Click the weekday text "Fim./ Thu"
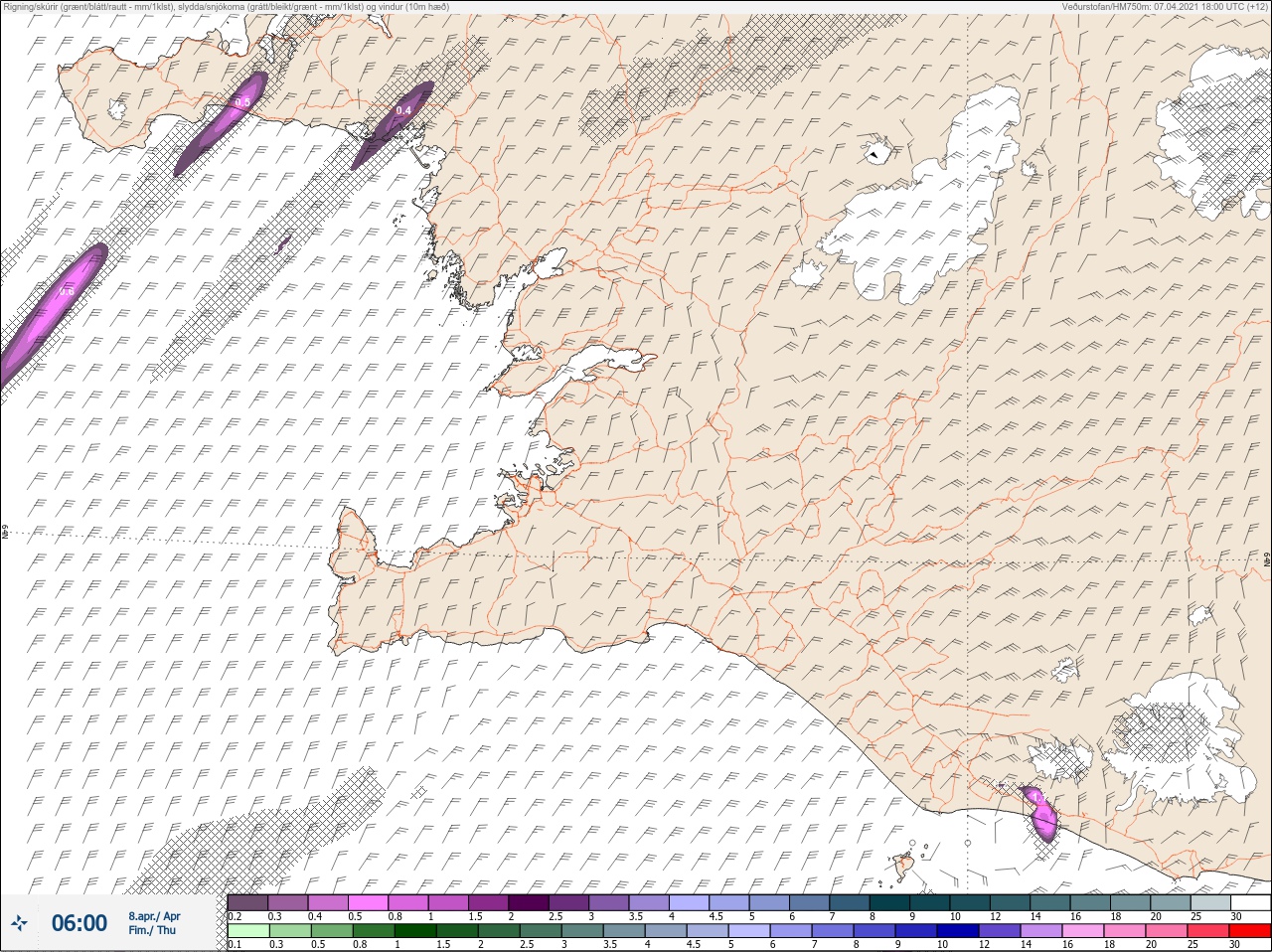The image size is (1272, 952). coord(152,930)
